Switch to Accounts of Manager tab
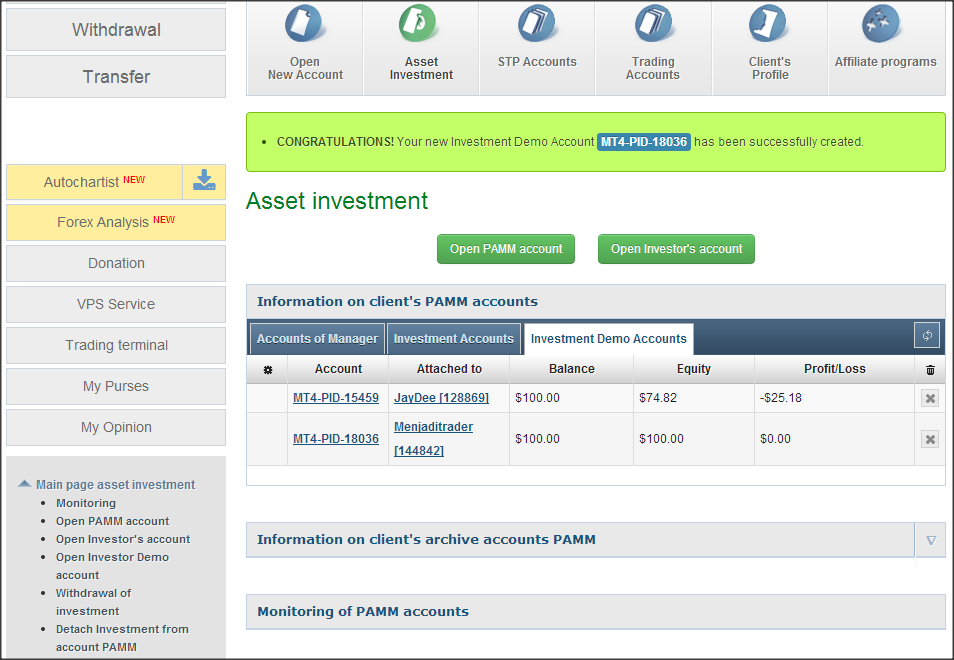The width and height of the screenshot is (954, 660). point(317,339)
